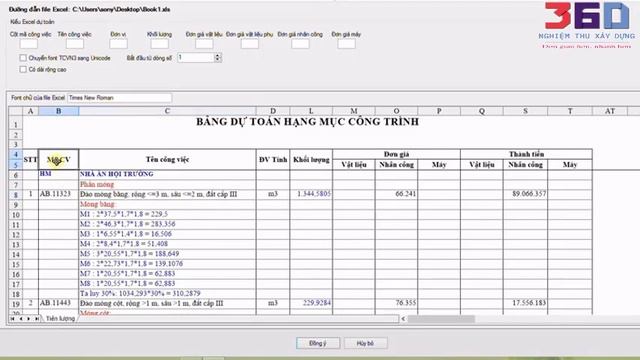
Task: Click the BẢNG DỰ TOÁN HẠNG MỤC CÔNG TRÌNH title
Action: pyautogui.click(x=307, y=122)
